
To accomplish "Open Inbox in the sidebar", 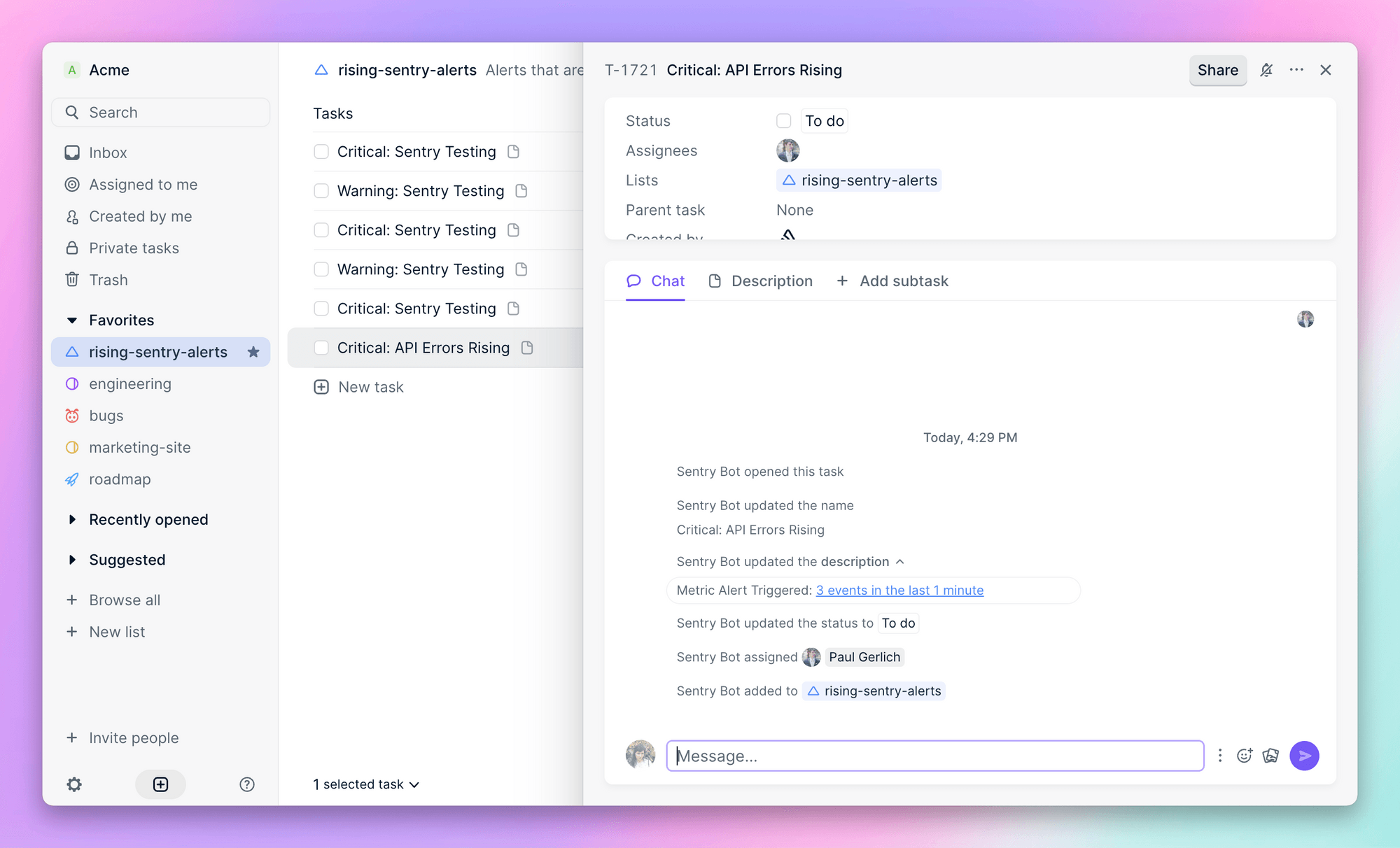I will click(108, 153).
